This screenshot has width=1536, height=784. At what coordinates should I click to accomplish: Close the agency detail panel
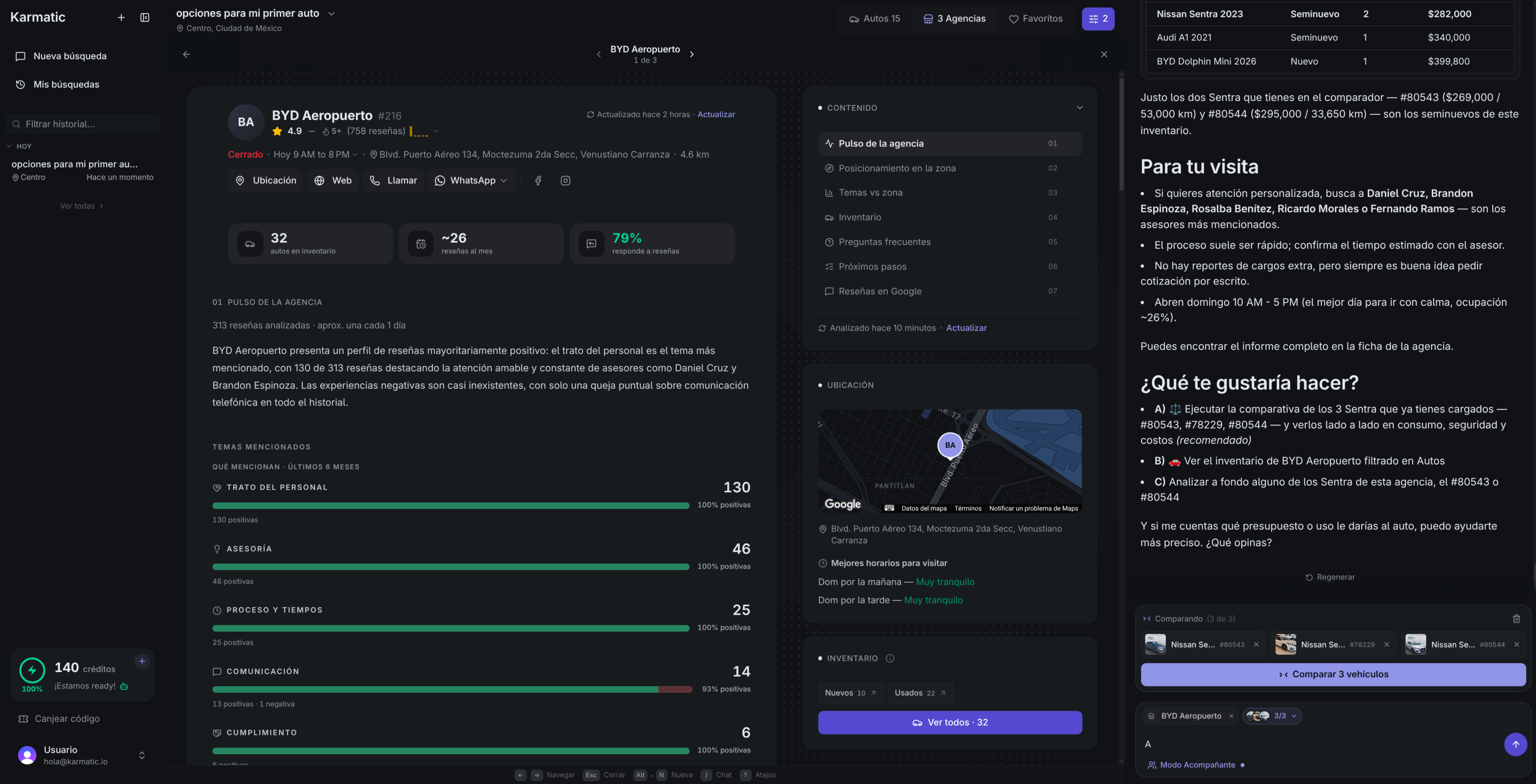tap(1104, 54)
